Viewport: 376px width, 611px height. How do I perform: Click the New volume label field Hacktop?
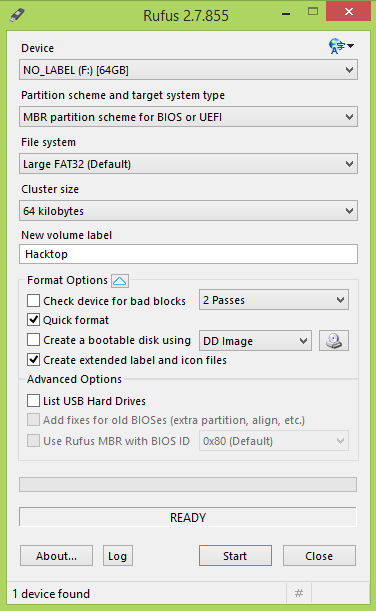point(188,254)
